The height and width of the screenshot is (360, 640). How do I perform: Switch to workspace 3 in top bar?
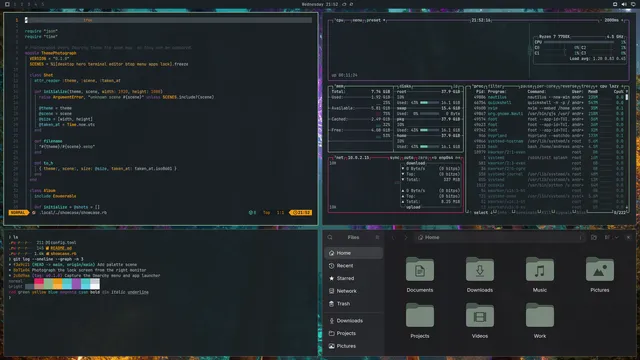pyautogui.click(x=29, y=4)
